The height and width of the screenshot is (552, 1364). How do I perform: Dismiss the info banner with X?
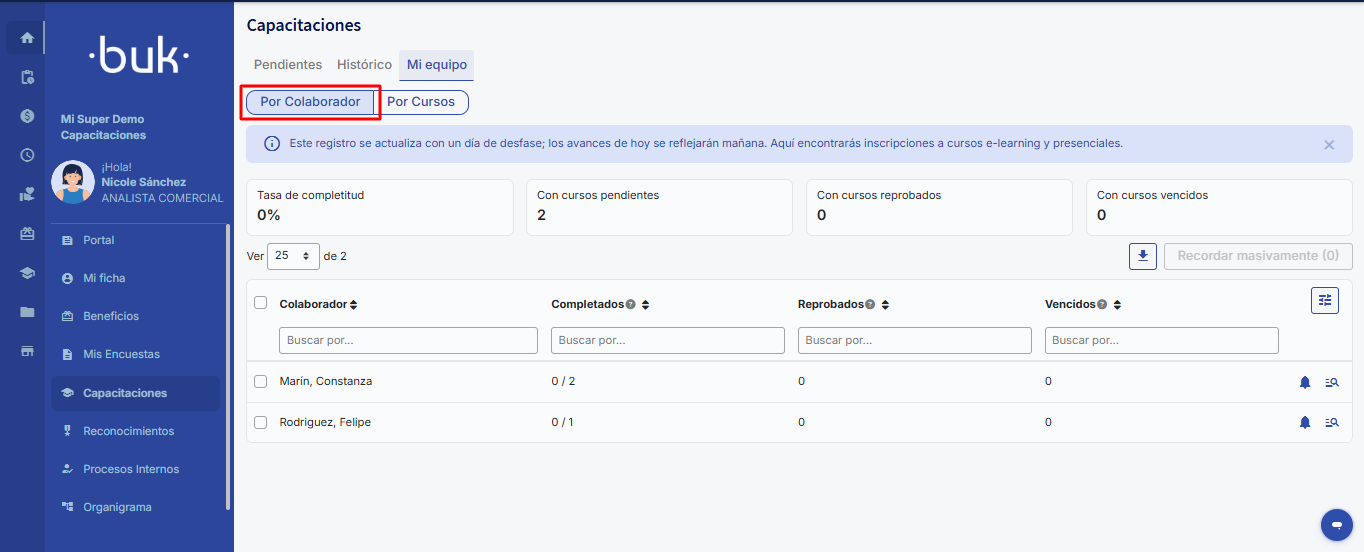1329,145
